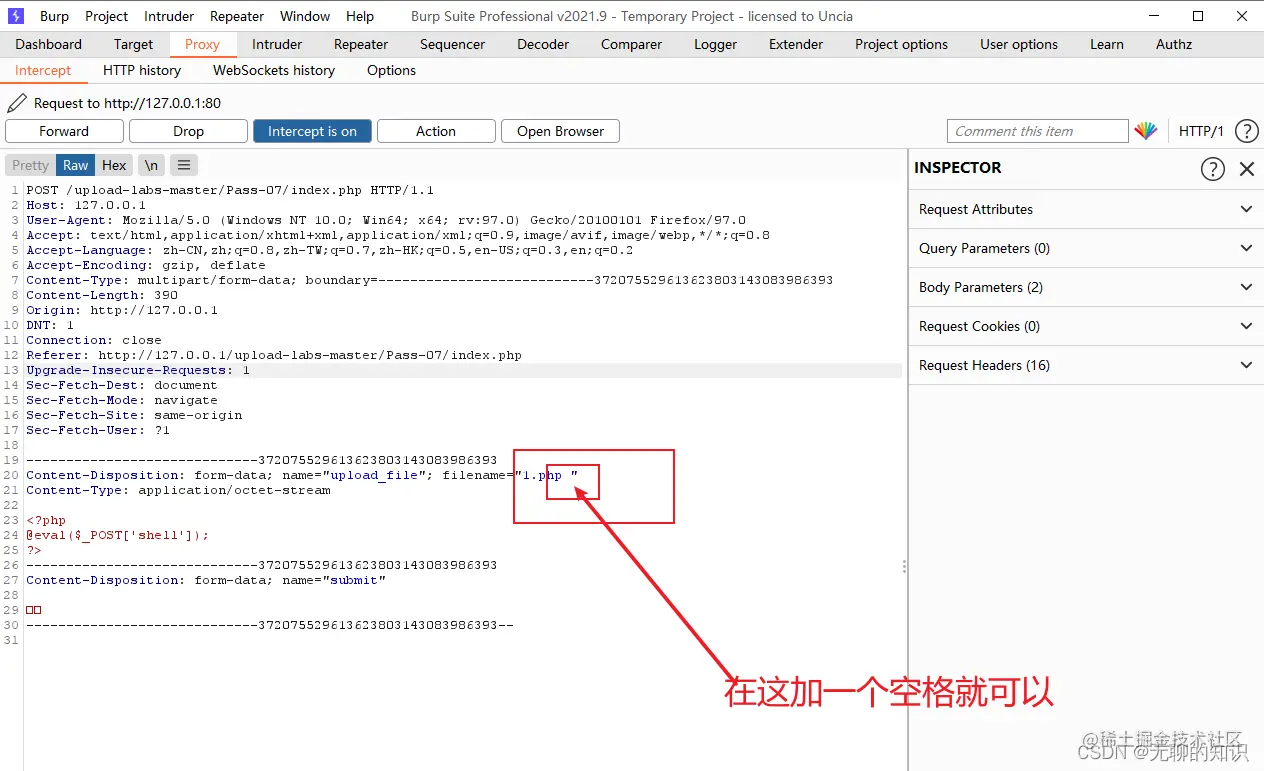Open the Sequencer tab
The width and height of the screenshot is (1264, 771).
[x=452, y=44]
